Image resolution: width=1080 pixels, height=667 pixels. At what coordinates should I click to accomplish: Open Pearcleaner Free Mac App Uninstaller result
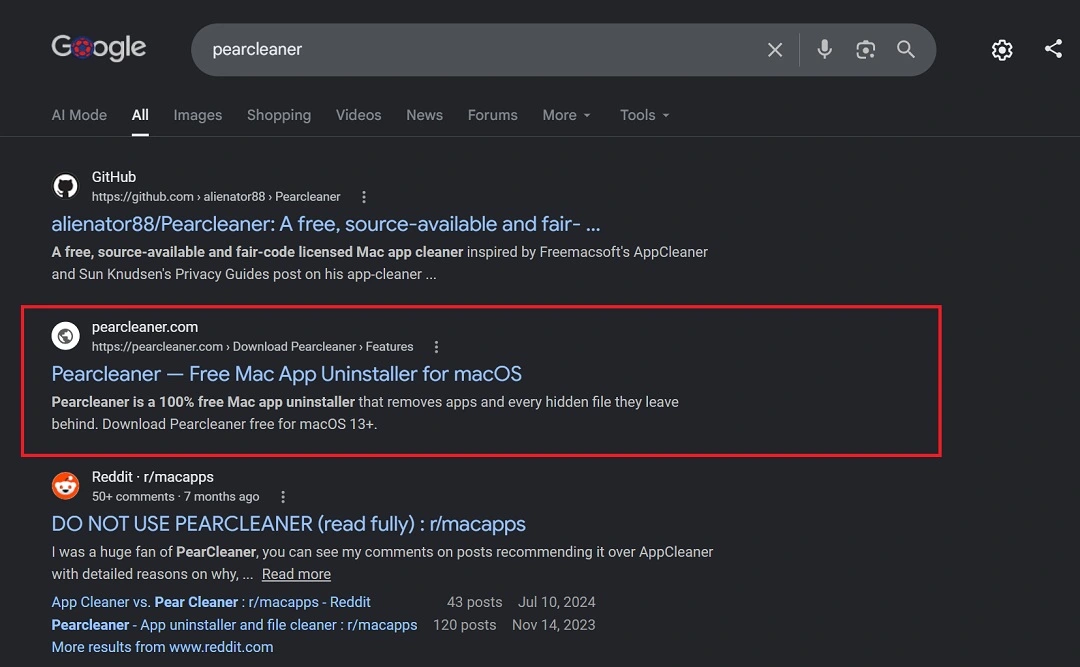pos(287,374)
